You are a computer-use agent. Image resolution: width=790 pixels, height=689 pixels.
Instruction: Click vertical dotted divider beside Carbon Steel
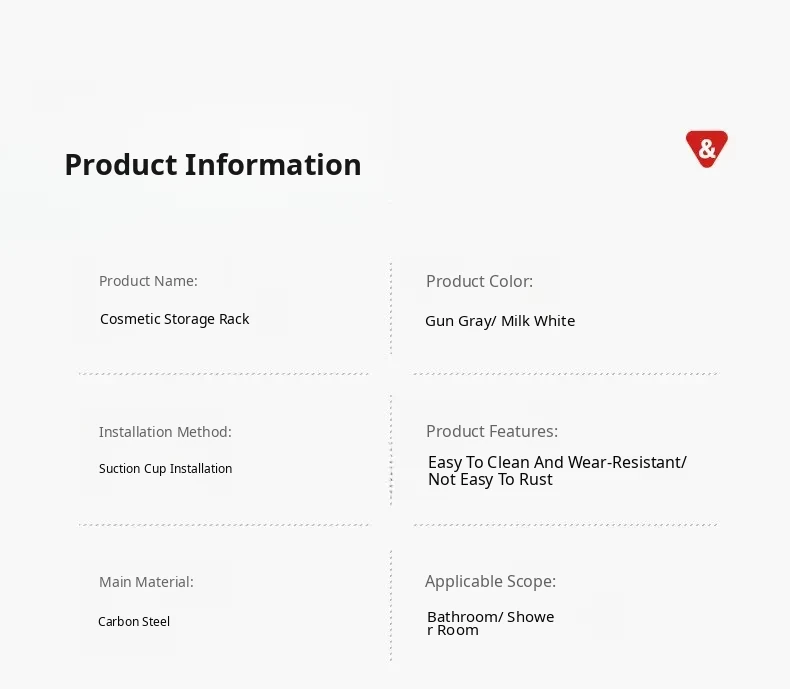391,605
